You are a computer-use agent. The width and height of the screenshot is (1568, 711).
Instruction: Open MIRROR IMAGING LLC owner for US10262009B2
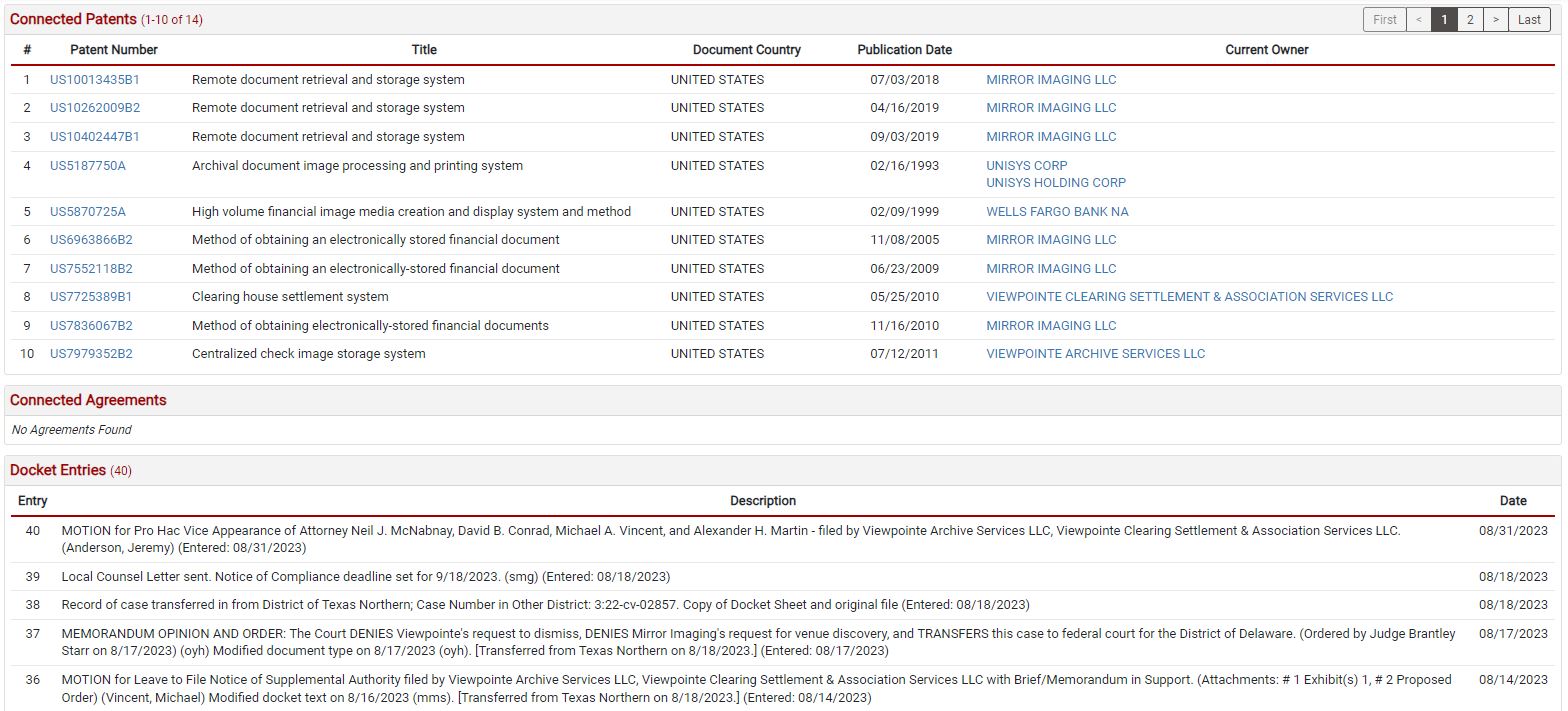(1051, 108)
